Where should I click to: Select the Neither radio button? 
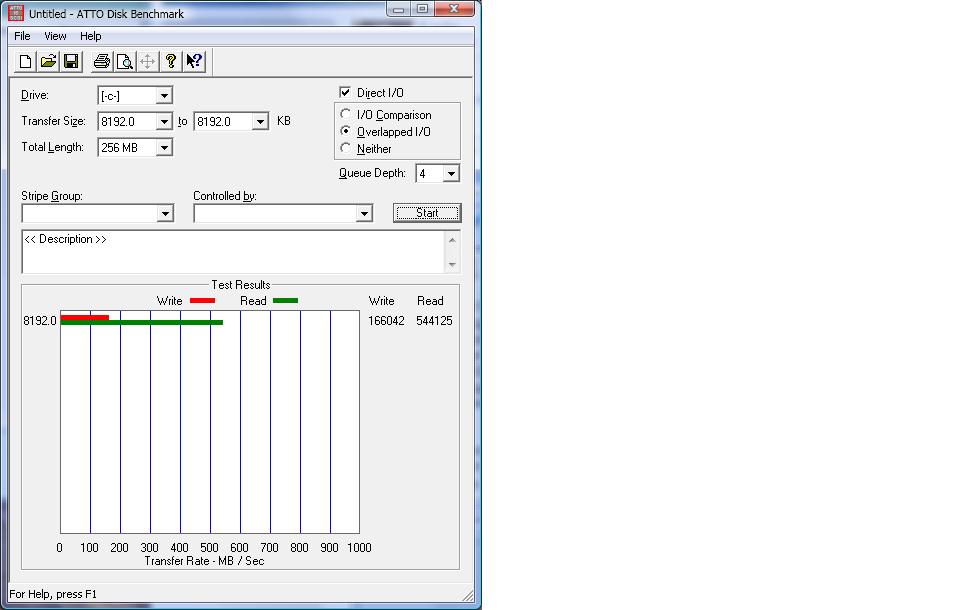[345, 148]
